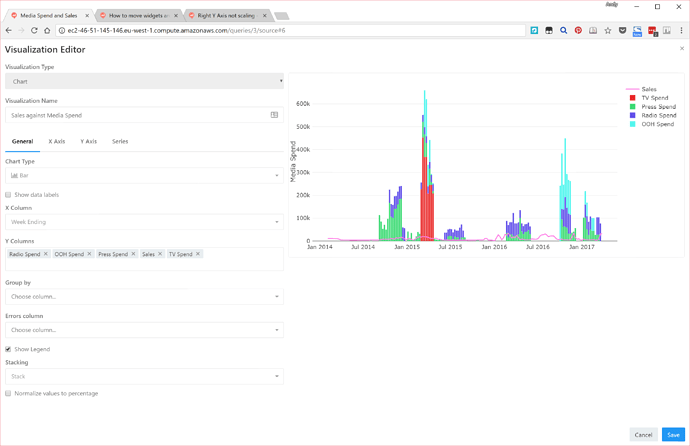
Task: Toggle TV Spend red legend swatch
Action: coord(632,98)
